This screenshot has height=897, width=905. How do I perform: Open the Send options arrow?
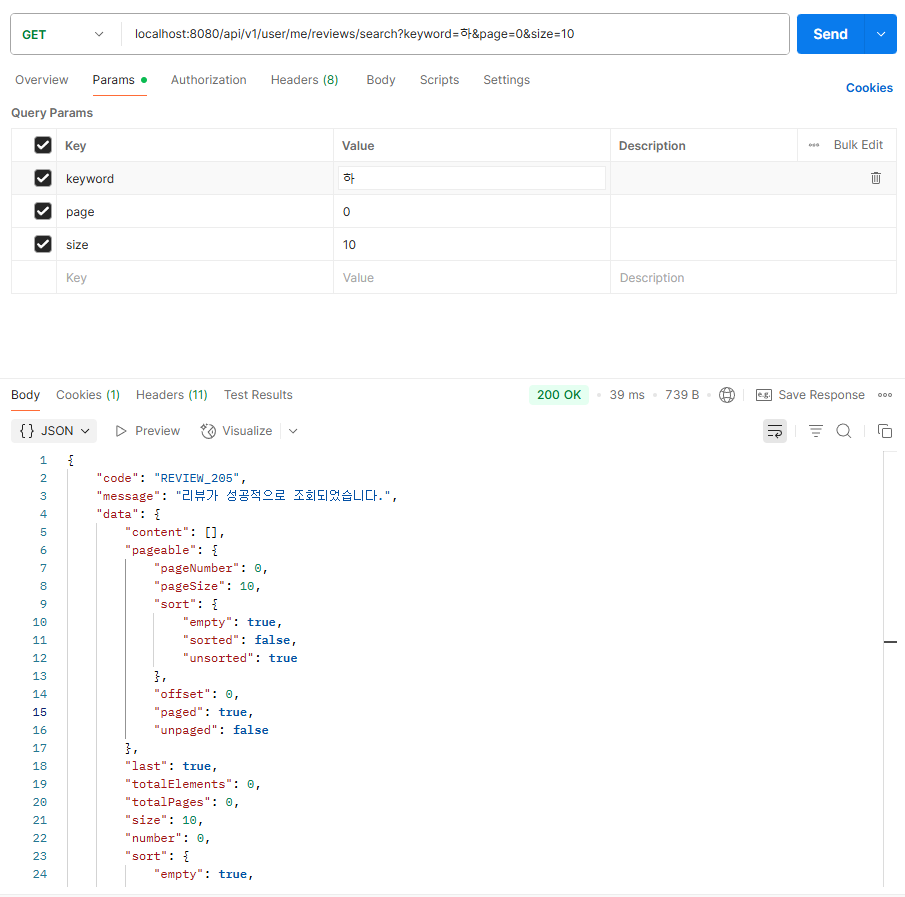coord(881,34)
